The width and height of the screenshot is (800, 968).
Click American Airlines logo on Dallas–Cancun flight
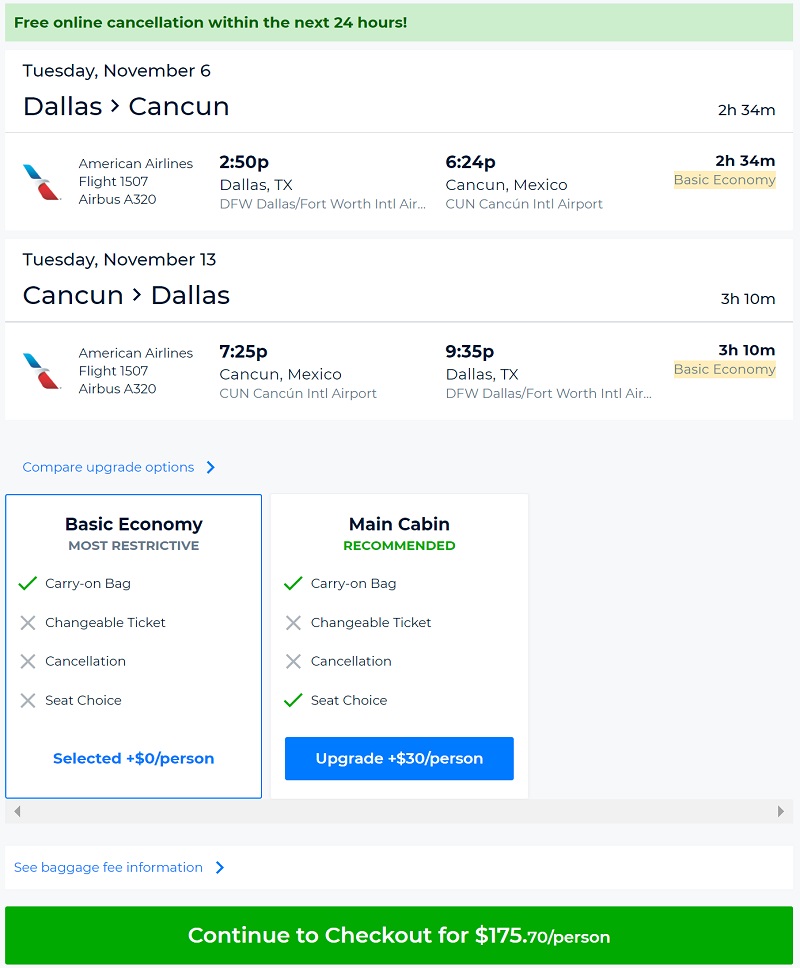tap(42, 182)
